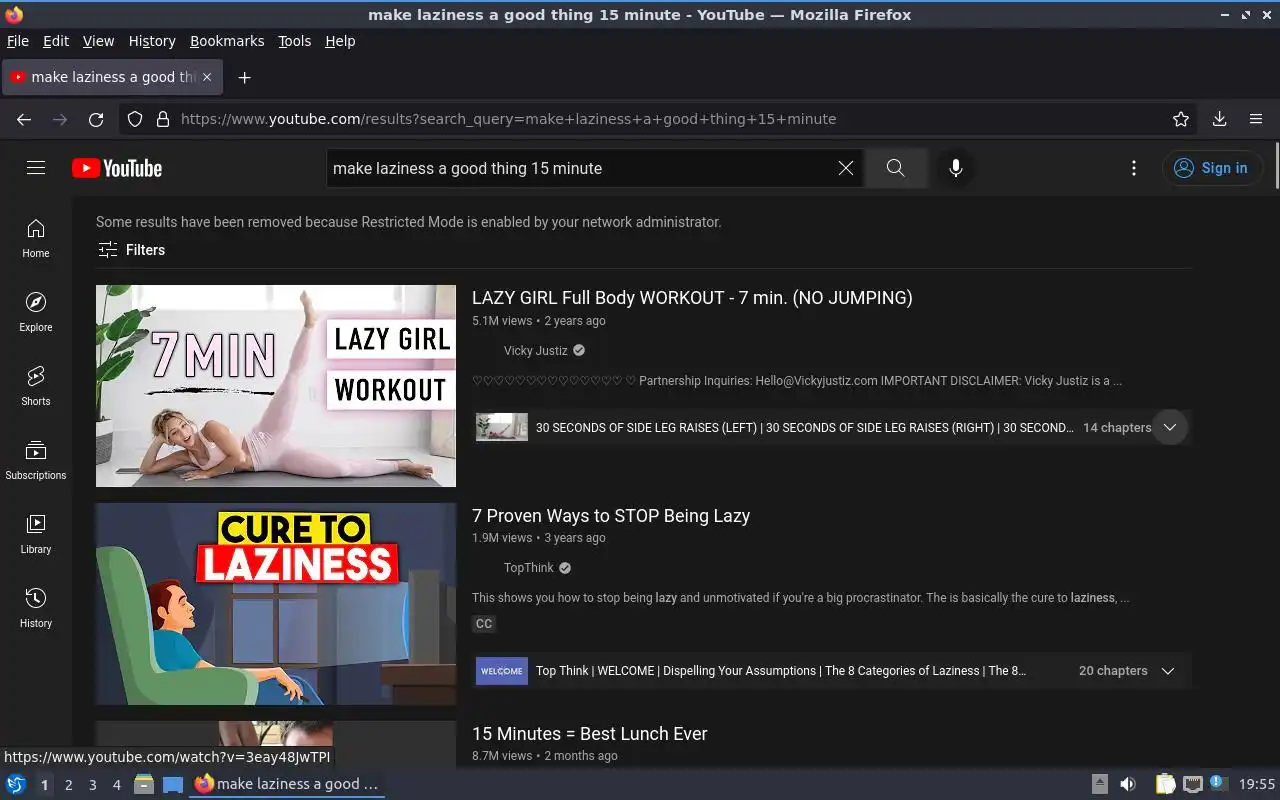Select the Firefox window in taskbar
This screenshot has height=800, width=1280.
pyautogui.click(x=287, y=784)
